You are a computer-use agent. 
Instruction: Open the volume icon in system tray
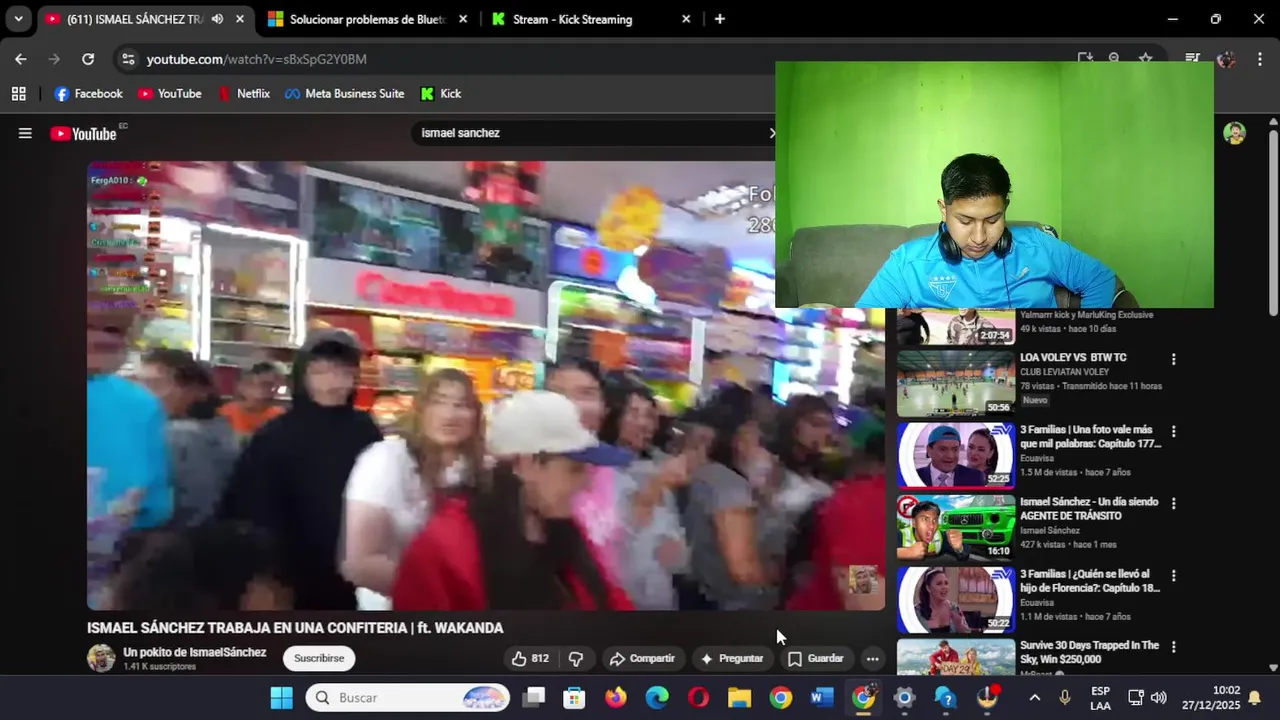click(x=1159, y=698)
